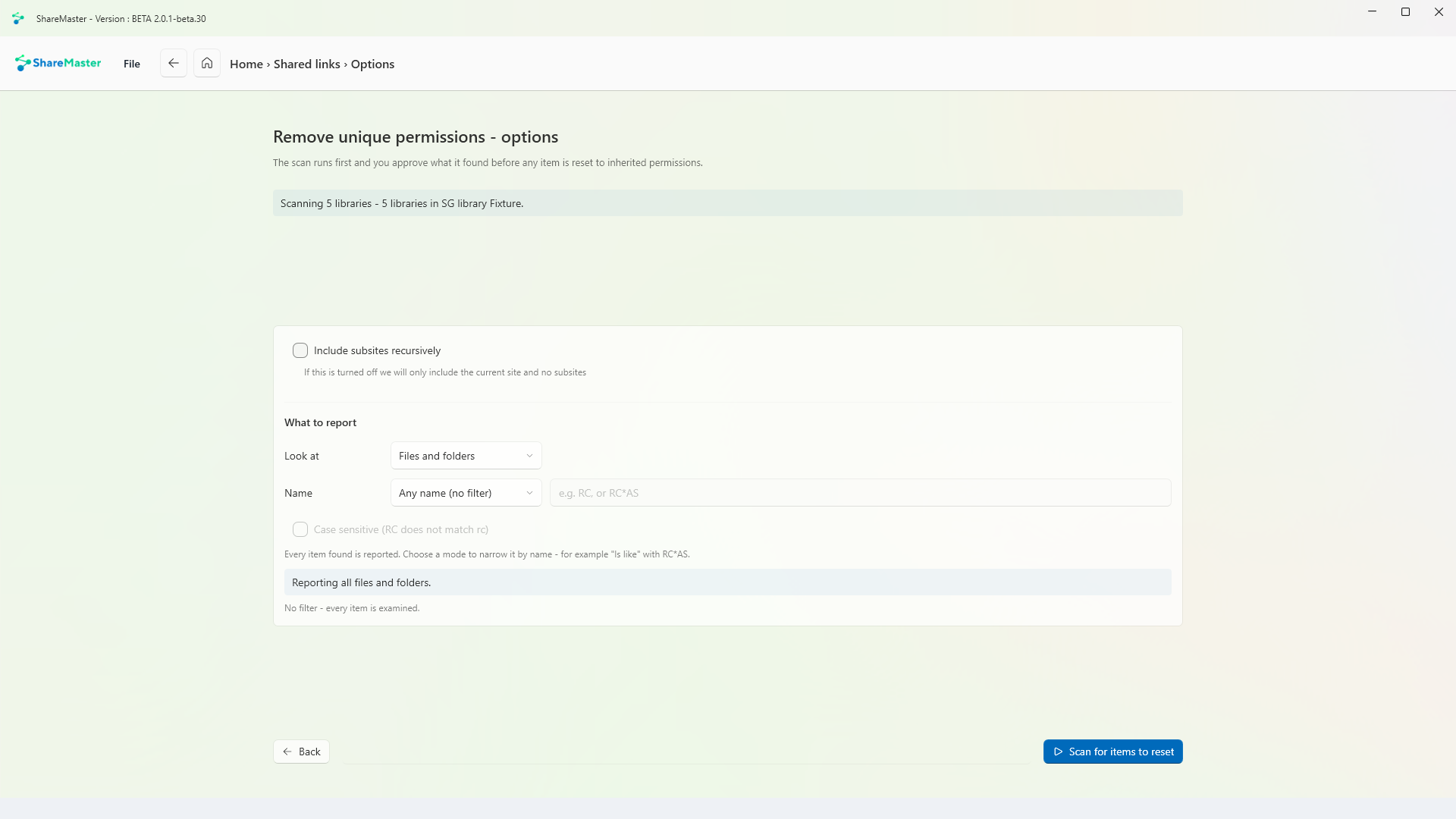The image size is (1456, 819).
Task: Minimize the ShareMaster window
Action: [x=1372, y=12]
